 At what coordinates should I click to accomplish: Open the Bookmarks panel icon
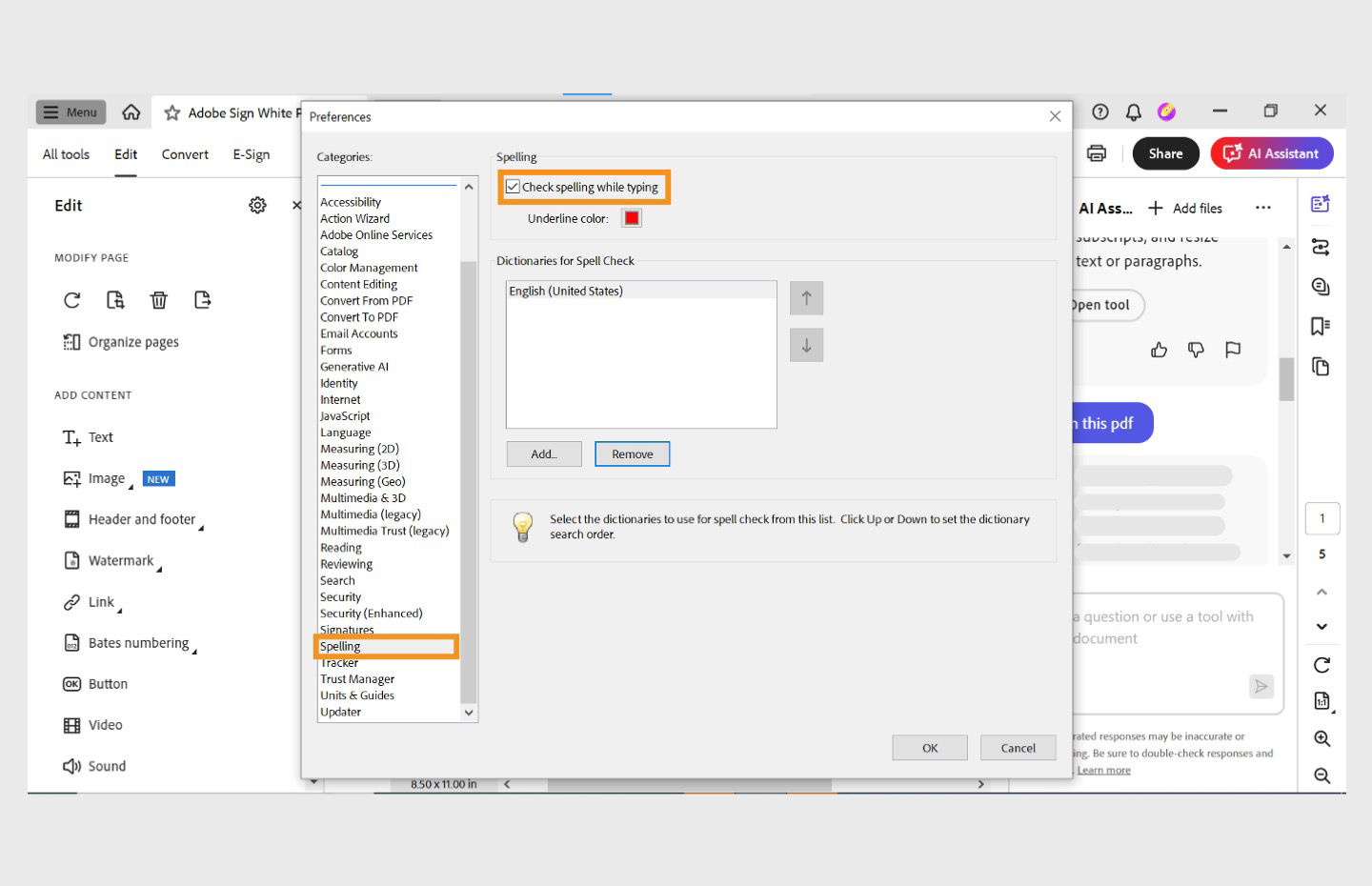click(x=1321, y=326)
